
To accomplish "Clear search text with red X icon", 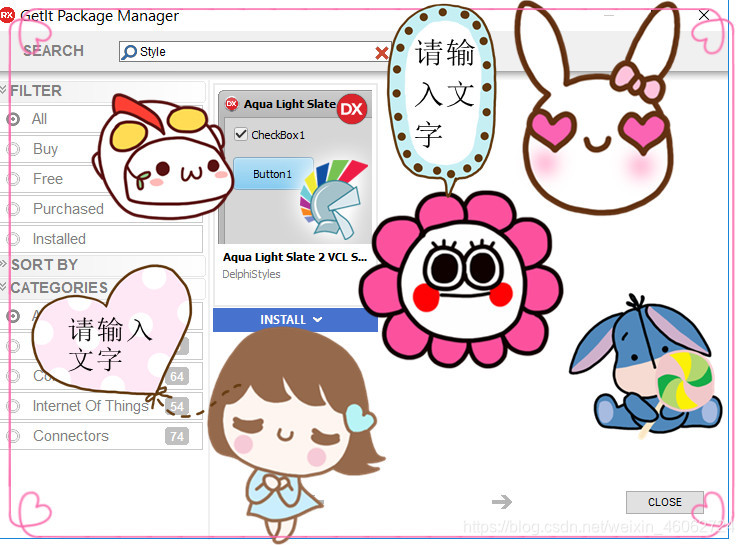I will (x=382, y=53).
